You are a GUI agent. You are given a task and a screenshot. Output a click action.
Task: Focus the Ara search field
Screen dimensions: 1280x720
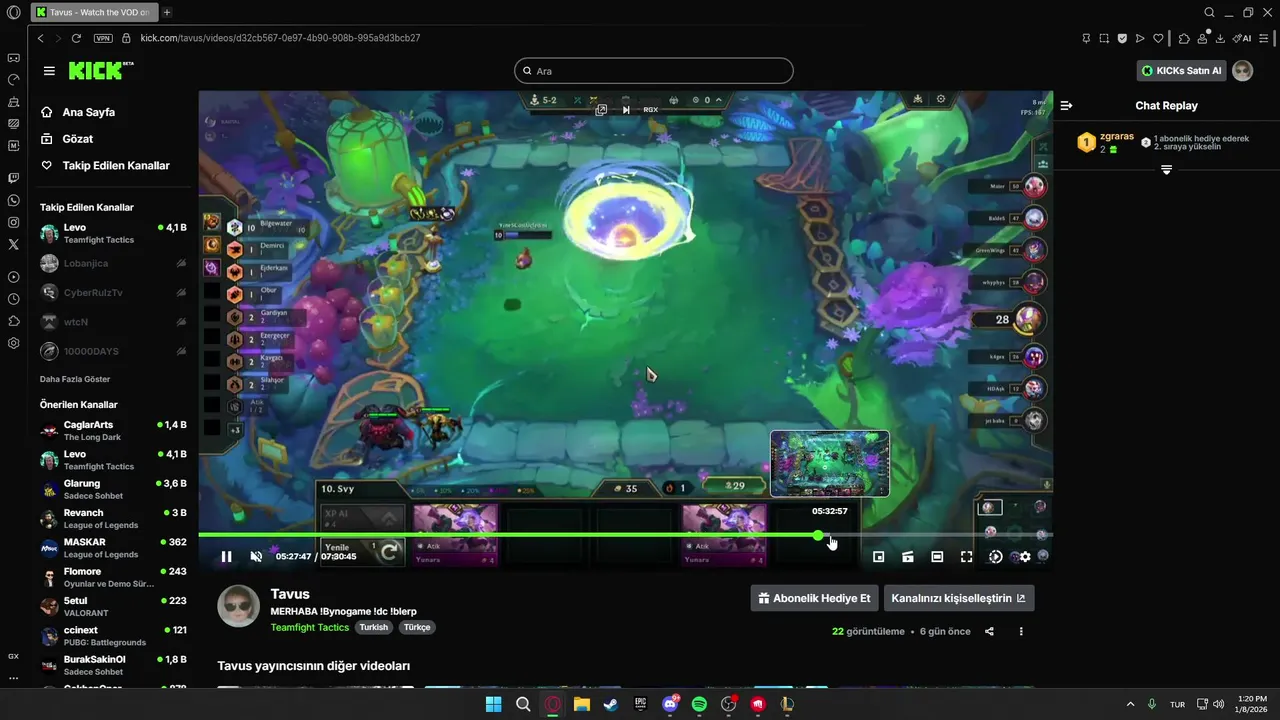coord(653,71)
